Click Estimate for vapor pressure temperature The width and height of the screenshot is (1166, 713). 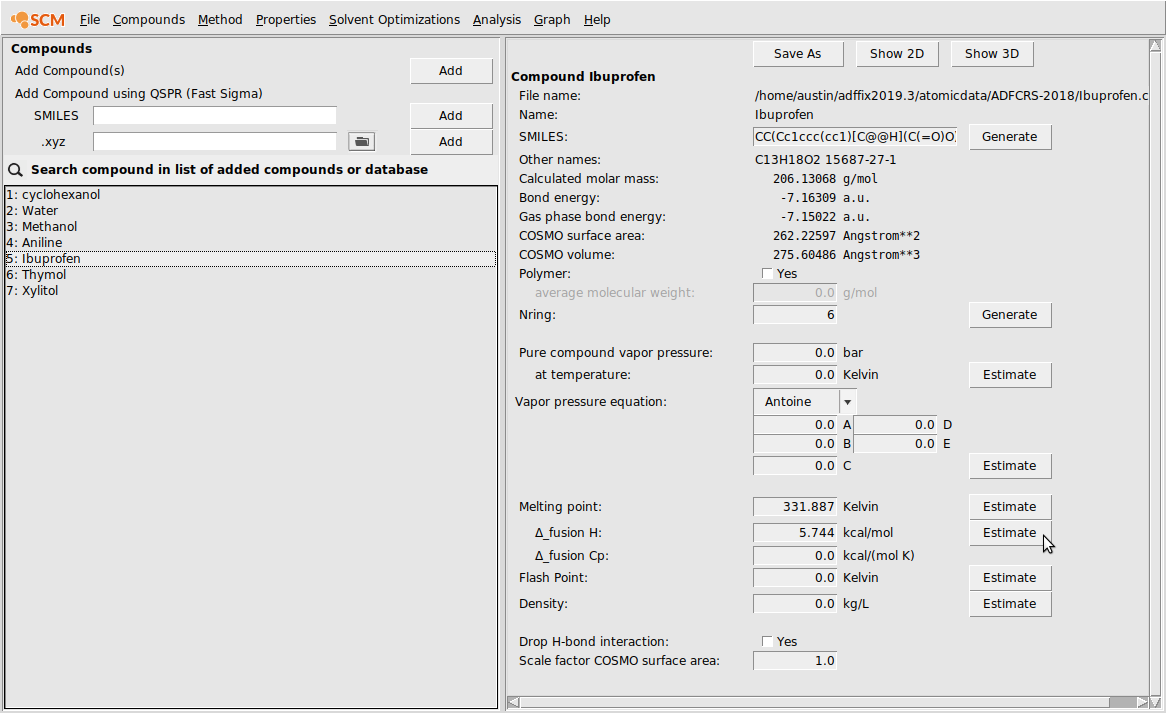[x=1009, y=375]
